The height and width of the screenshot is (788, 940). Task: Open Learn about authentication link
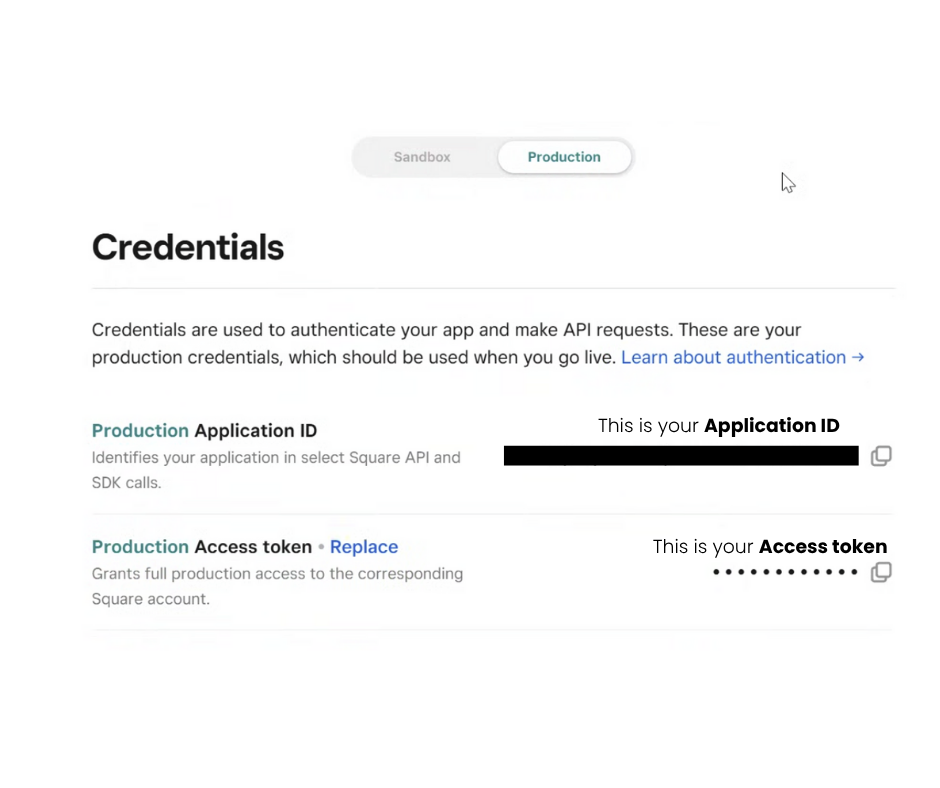tap(733, 357)
